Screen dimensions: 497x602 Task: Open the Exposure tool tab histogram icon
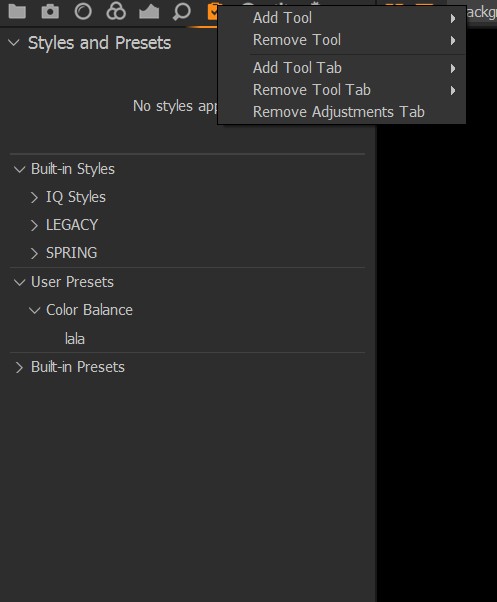pyautogui.click(x=149, y=12)
